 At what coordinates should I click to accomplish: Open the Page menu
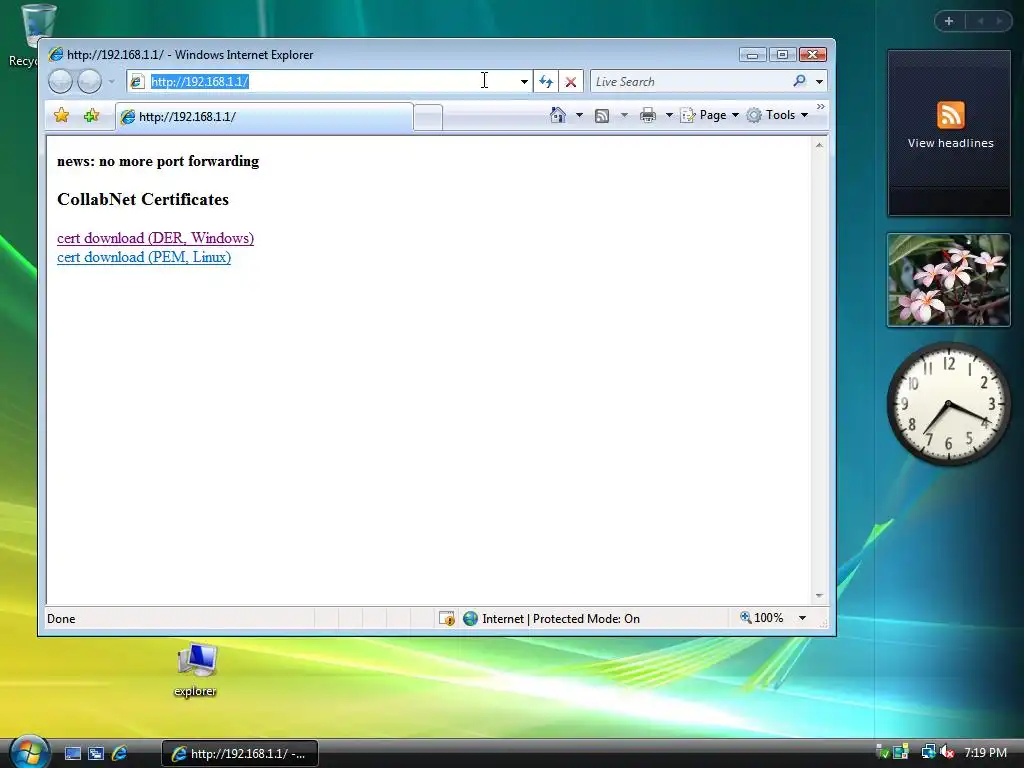point(710,115)
